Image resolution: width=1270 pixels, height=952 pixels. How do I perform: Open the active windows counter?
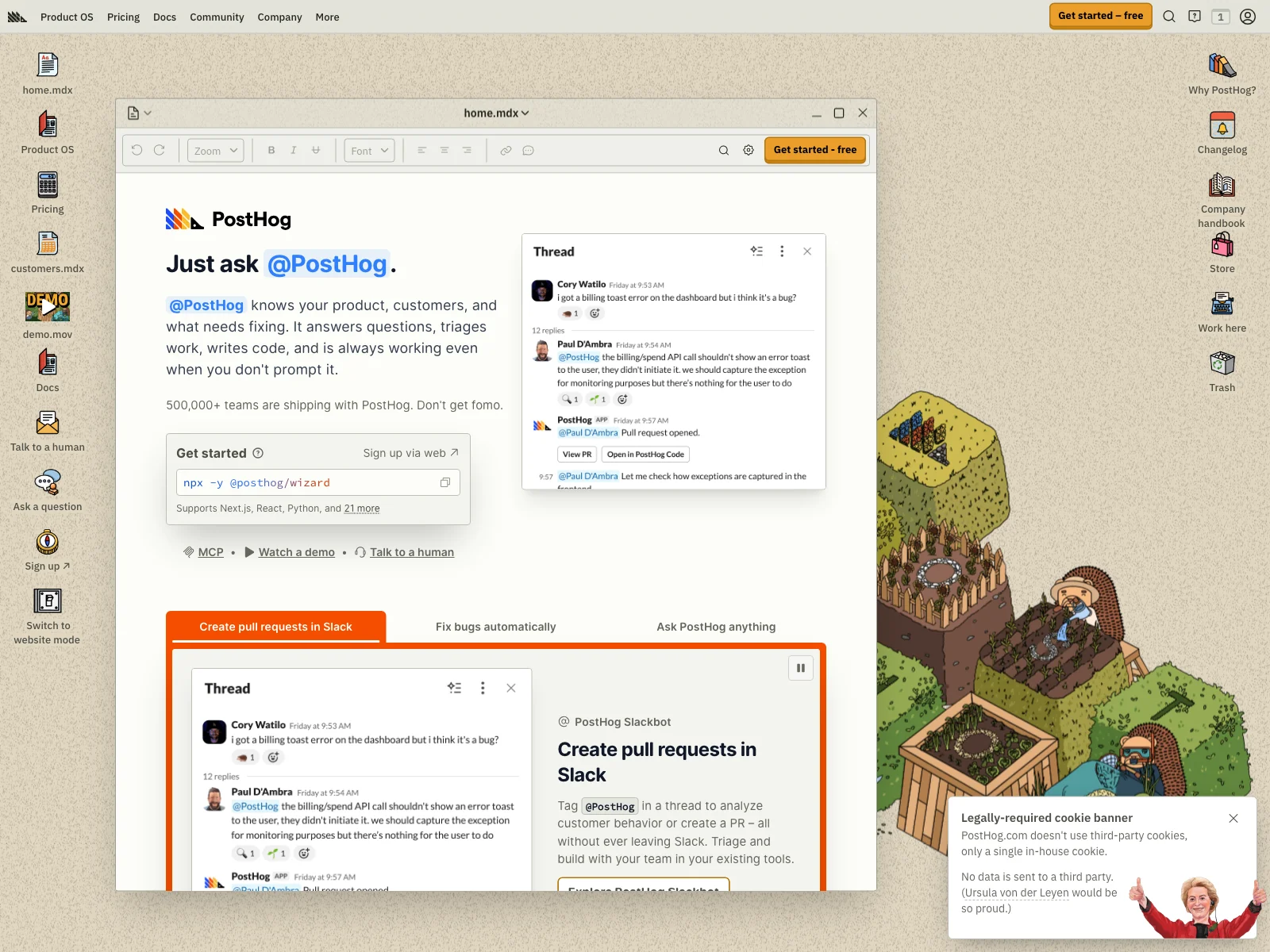click(x=1221, y=17)
